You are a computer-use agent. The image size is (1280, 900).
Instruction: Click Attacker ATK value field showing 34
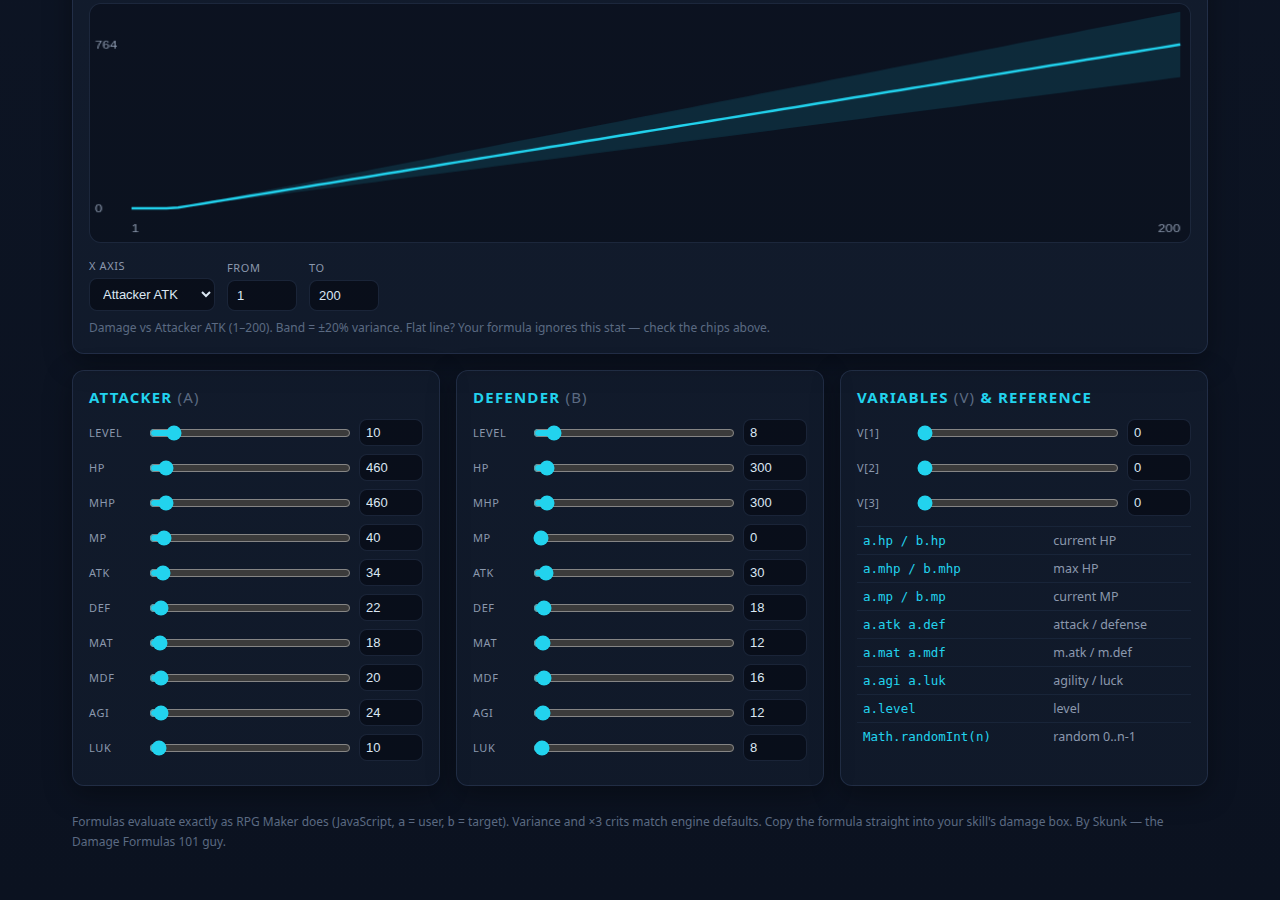click(391, 573)
